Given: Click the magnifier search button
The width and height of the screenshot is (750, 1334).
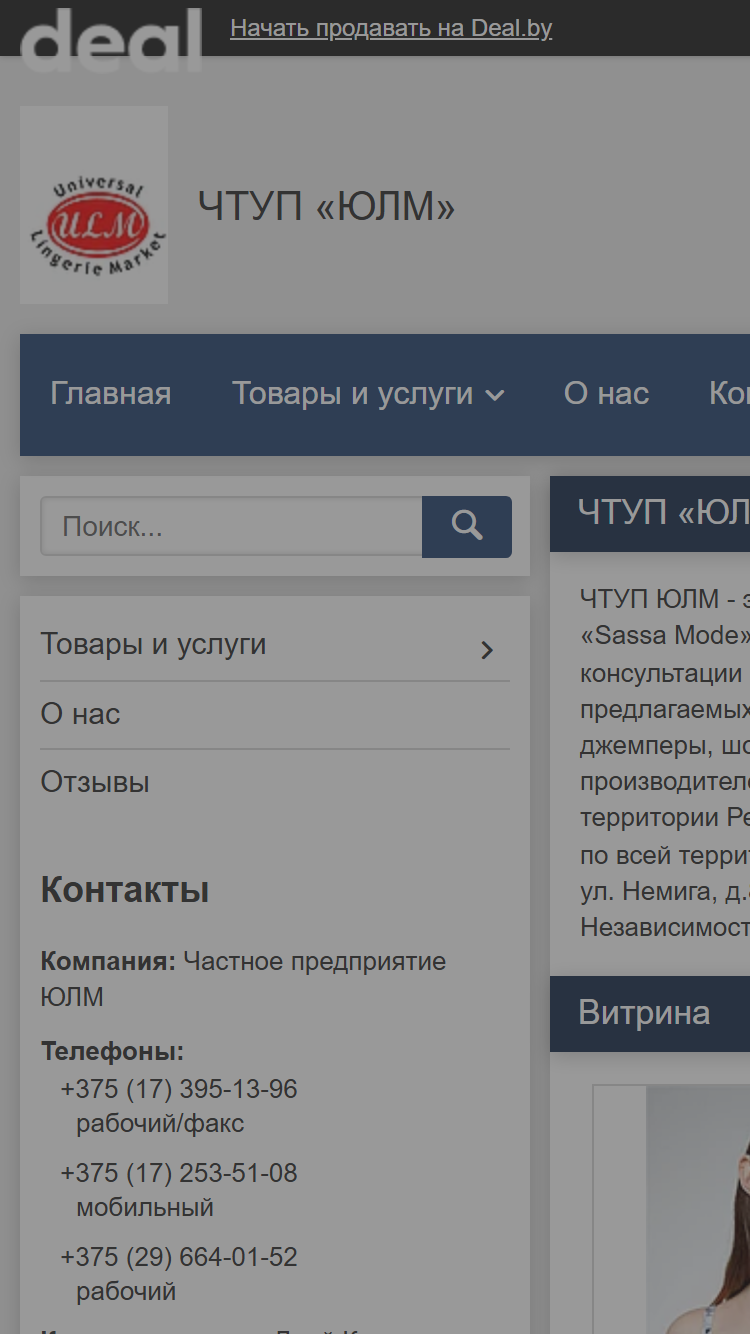Looking at the screenshot, I should pos(467,526).
